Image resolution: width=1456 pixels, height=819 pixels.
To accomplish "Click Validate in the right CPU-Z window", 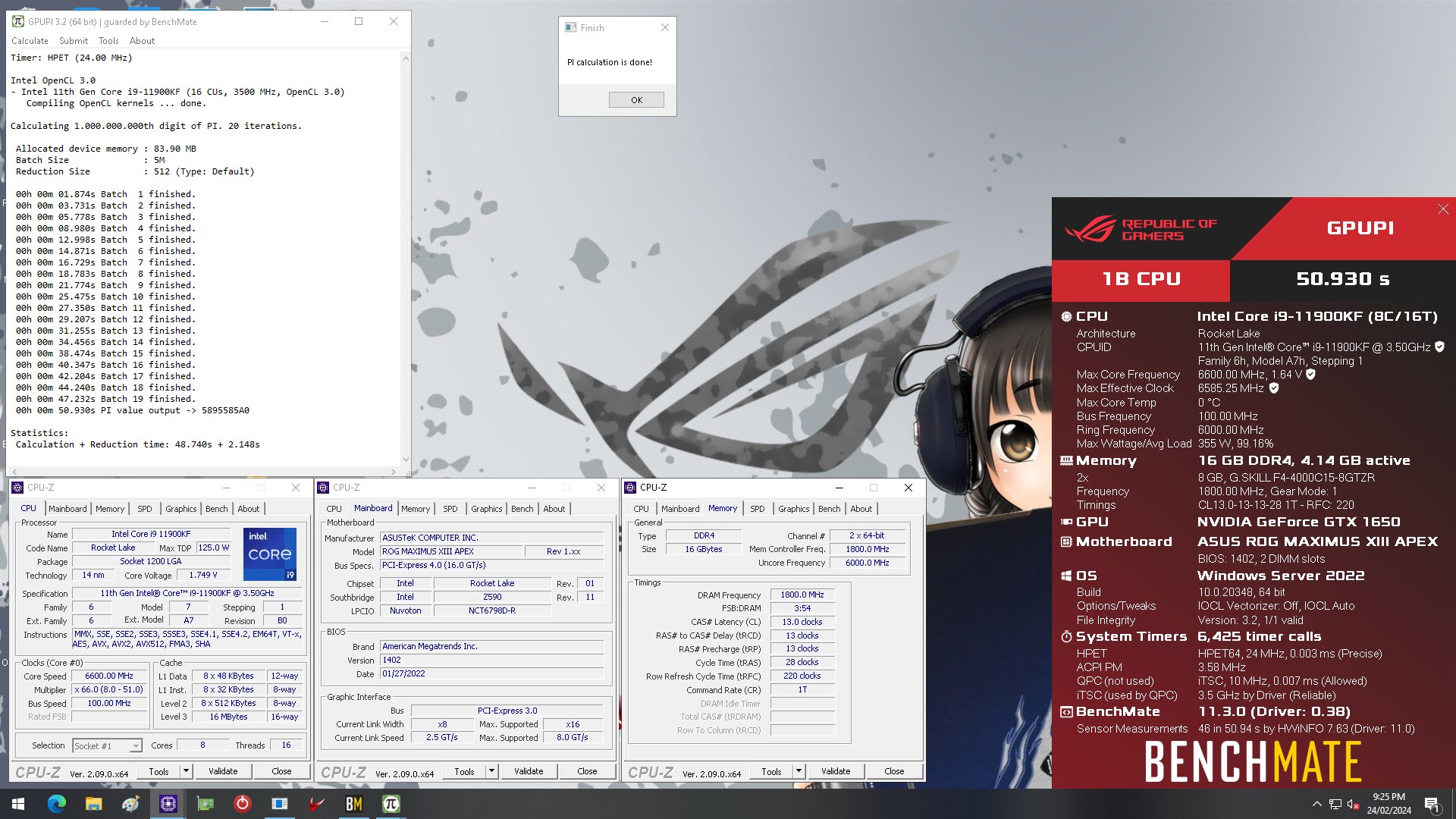I will [836, 771].
